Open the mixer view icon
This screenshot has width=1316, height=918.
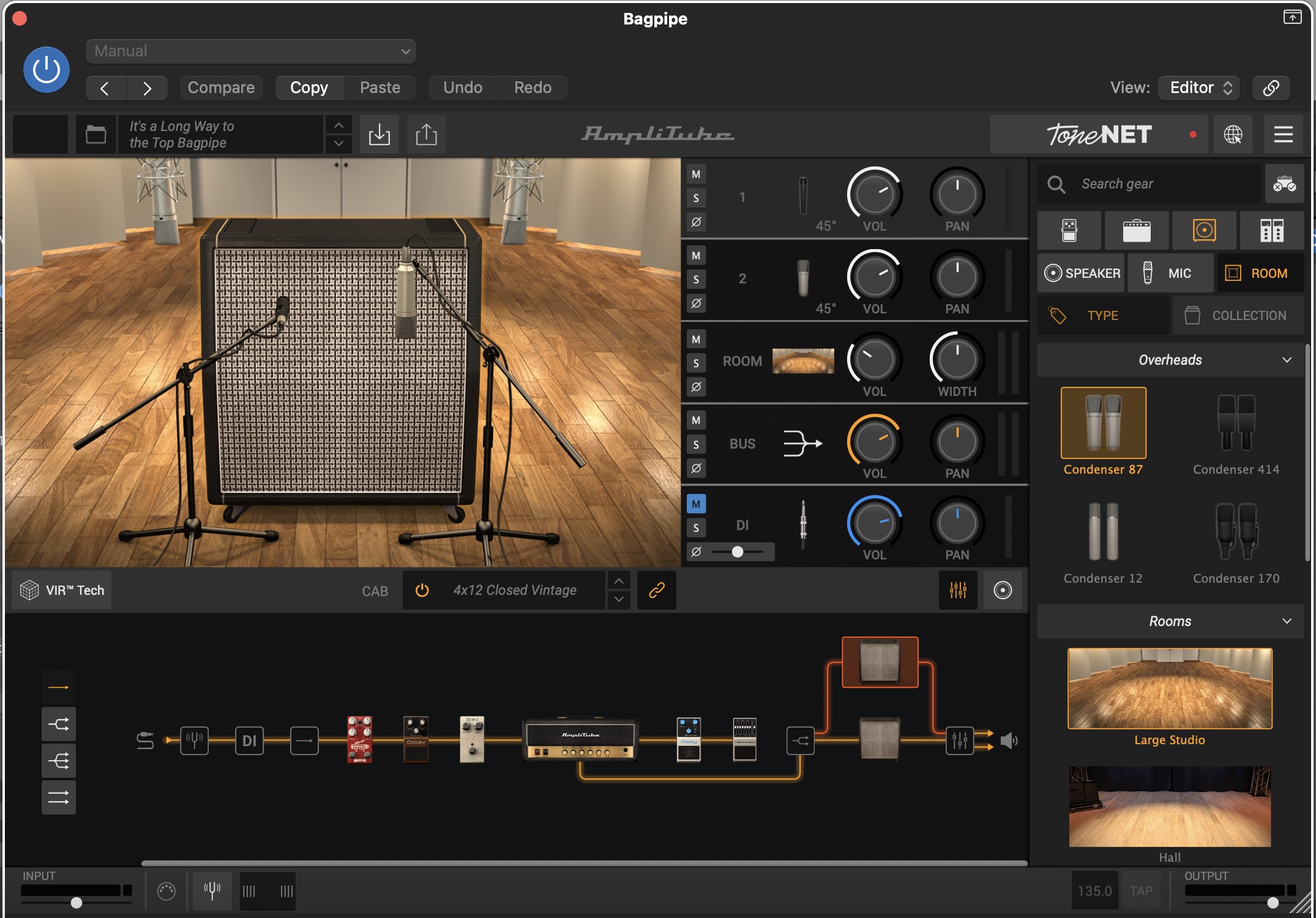point(958,591)
